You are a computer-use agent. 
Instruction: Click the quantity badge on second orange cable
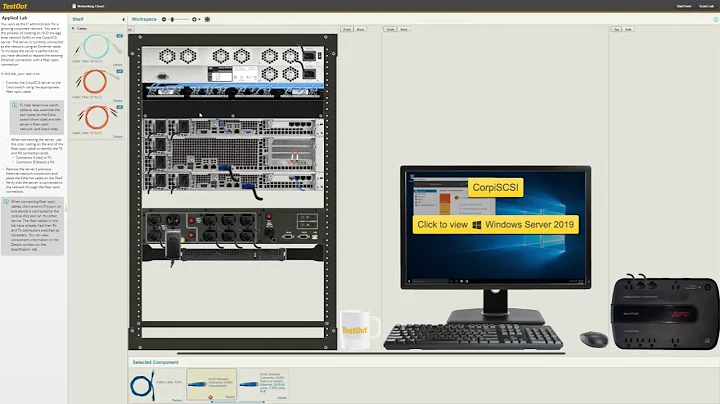click(x=120, y=72)
